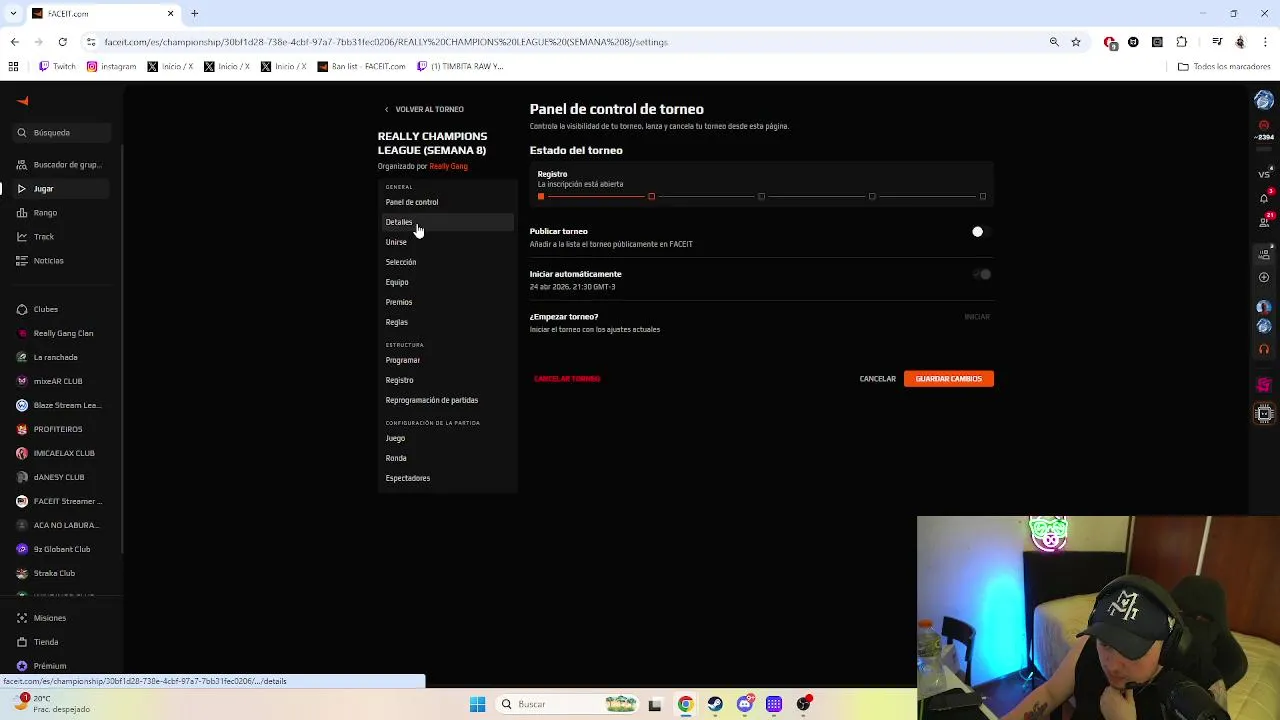
Task: Select Panel de control settings tab
Action: pos(446,202)
